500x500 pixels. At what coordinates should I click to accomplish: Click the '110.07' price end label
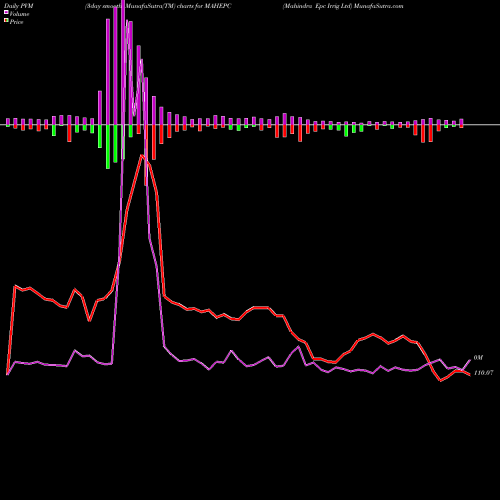[483, 373]
